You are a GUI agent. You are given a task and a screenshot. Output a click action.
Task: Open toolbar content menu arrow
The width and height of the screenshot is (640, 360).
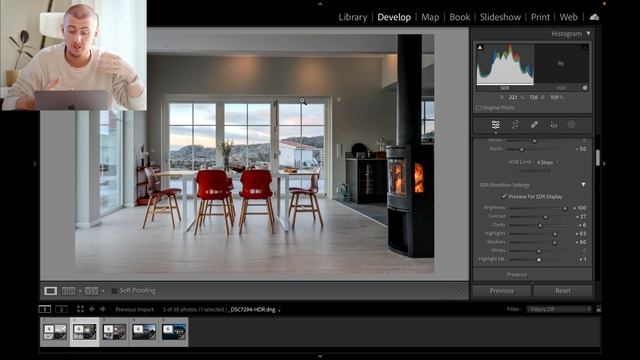(461, 291)
